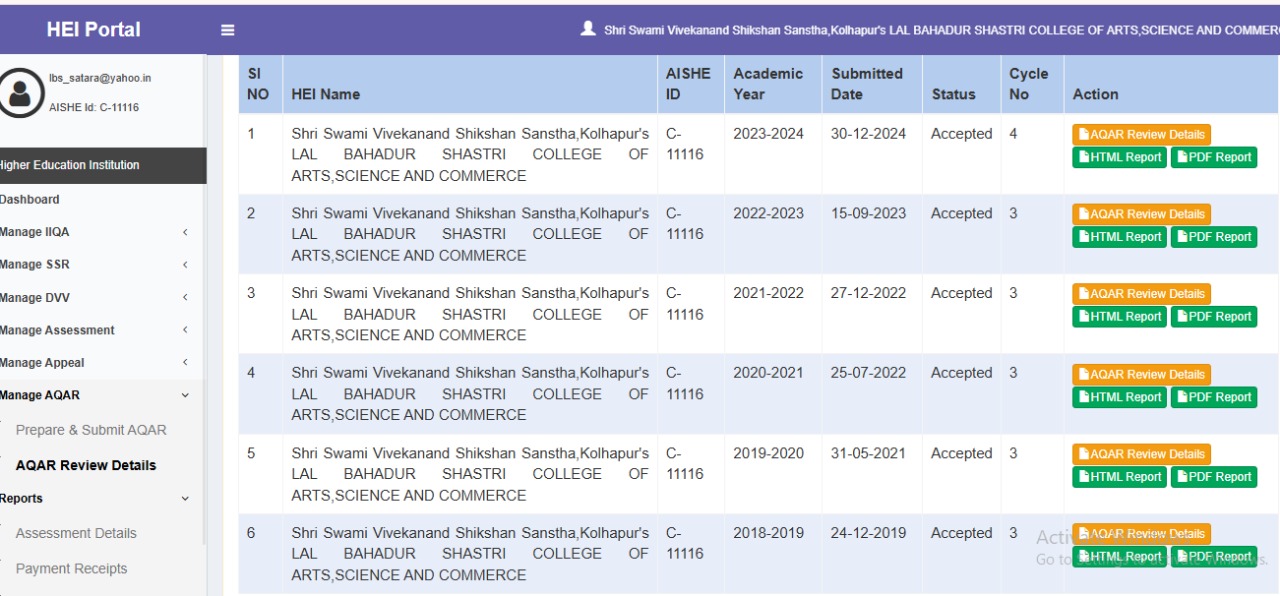Image resolution: width=1280 pixels, height=596 pixels.
Task: Click submitted date 25-07-2022
Action: click(x=868, y=374)
